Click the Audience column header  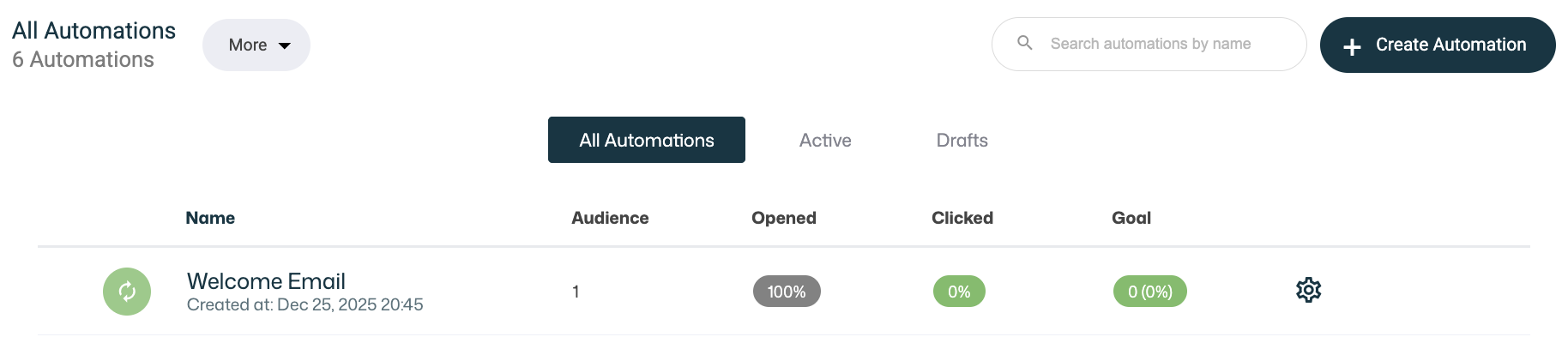[610, 218]
